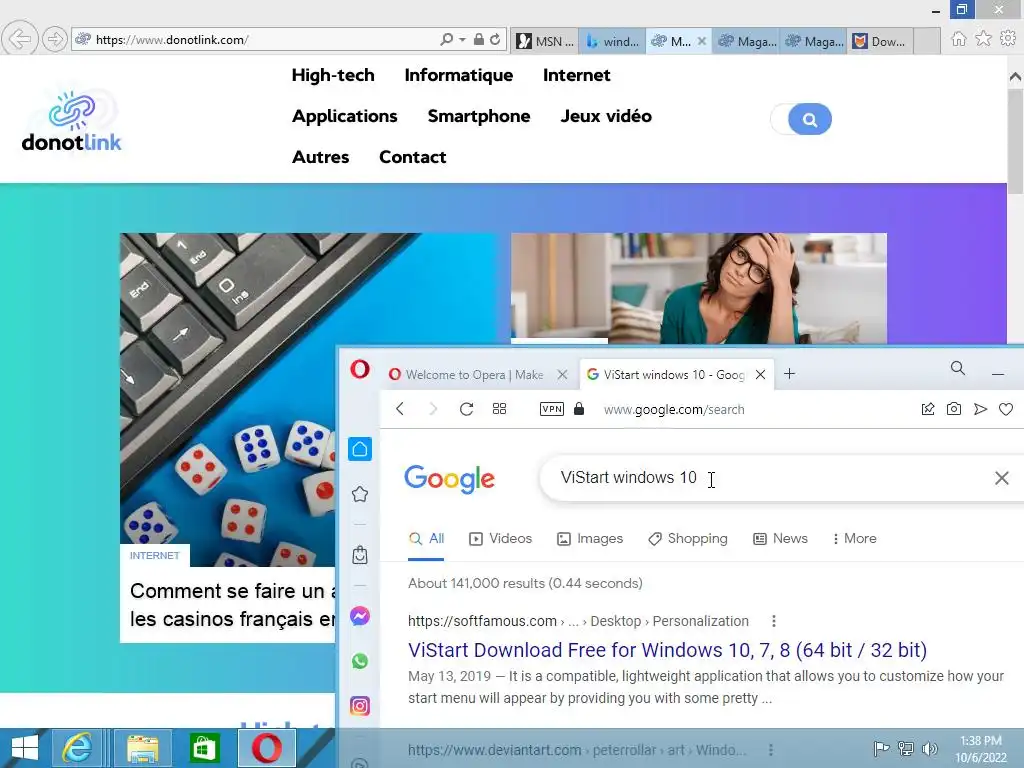Click Opera address bar site lock icon
This screenshot has width=1024, height=768.
pos(579,409)
